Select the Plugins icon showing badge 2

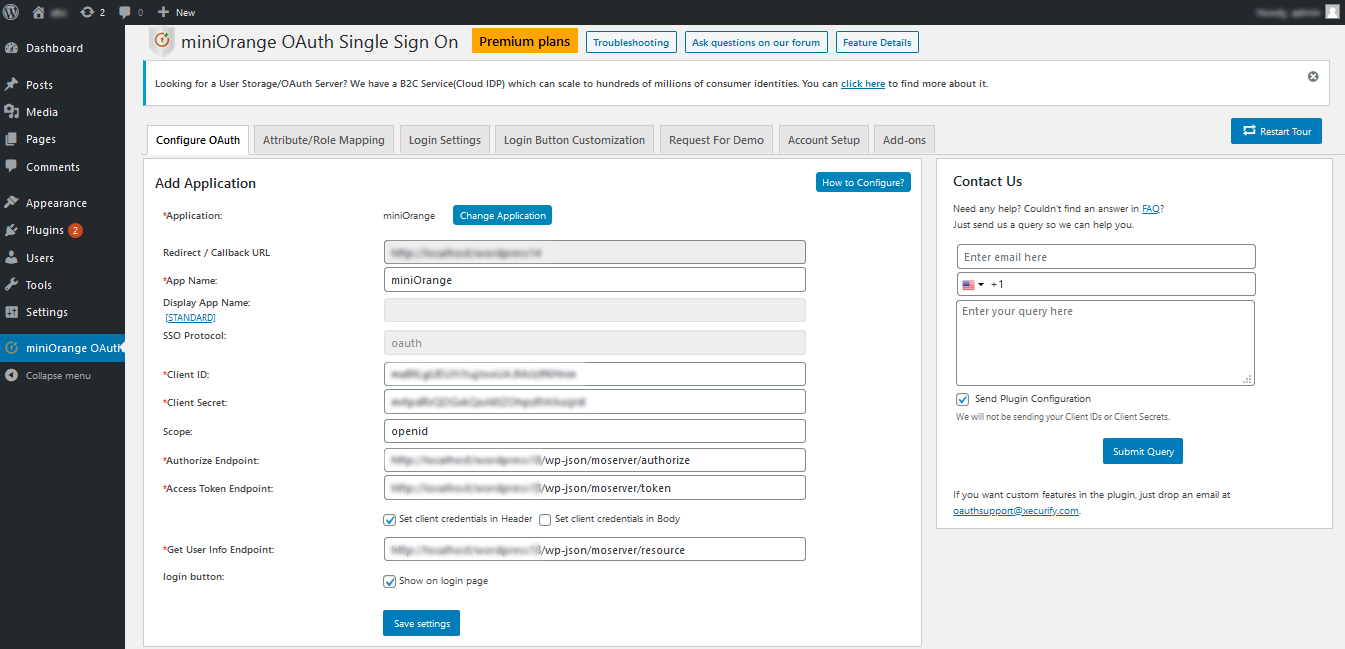click(x=13, y=229)
